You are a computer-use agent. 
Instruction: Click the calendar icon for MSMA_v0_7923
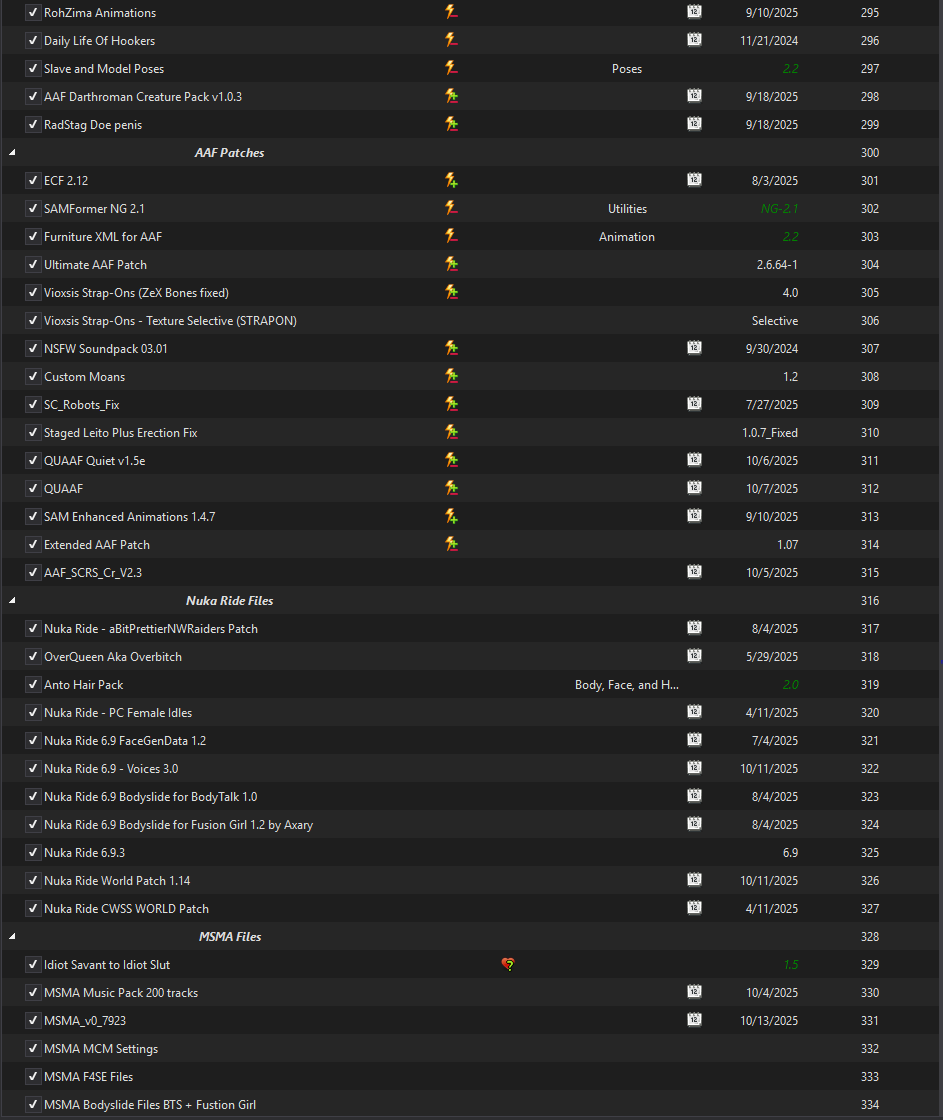click(x=694, y=1020)
